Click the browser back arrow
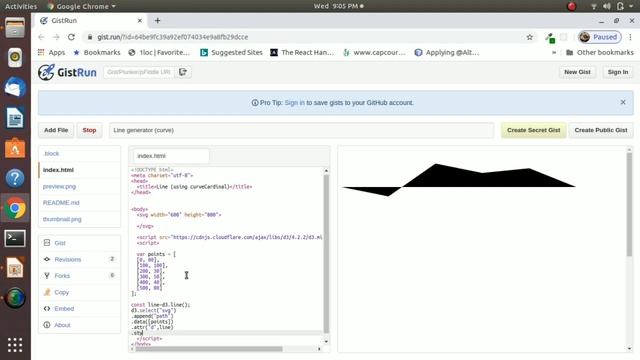The height and width of the screenshot is (360, 640). tap(41, 37)
